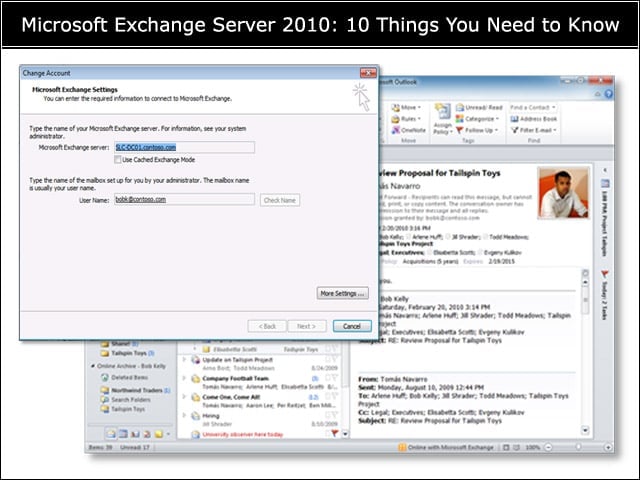
Task: Open Notes view in navigation bar
Action: coord(159,434)
